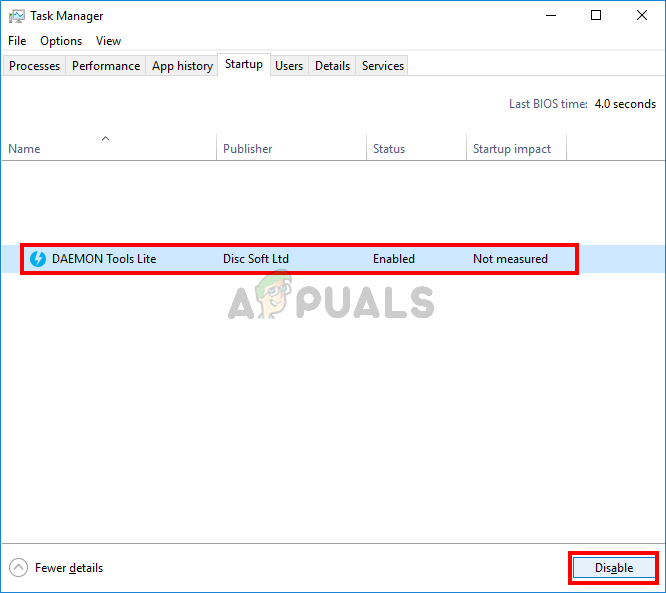The width and height of the screenshot is (666, 593).
Task: Click the Enabled status cell
Action: tap(394, 259)
